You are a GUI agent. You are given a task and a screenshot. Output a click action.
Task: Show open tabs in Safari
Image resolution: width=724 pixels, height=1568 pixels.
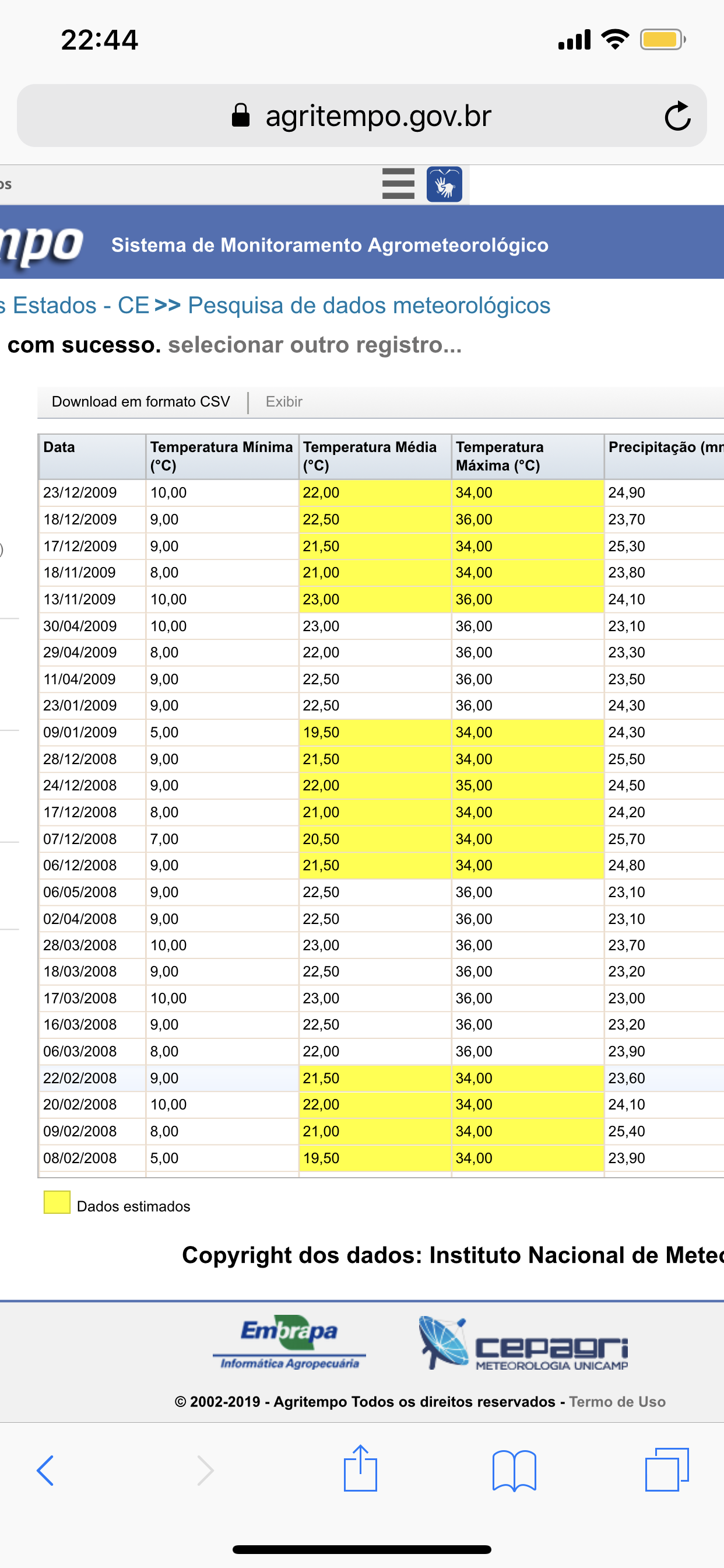click(667, 1469)
